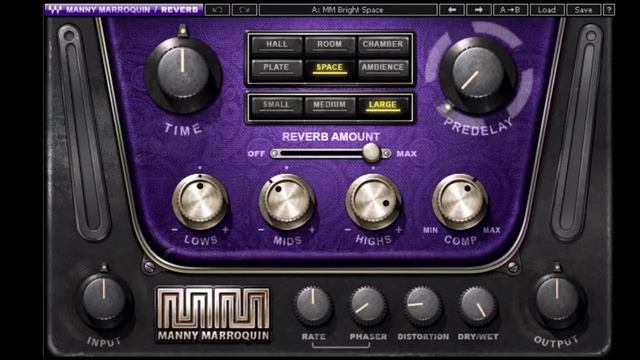Click the Mids EQ knob
Image resolution: width=640 pixels, height=360 pixels.
pyautogui.click(x=287, y=201)
